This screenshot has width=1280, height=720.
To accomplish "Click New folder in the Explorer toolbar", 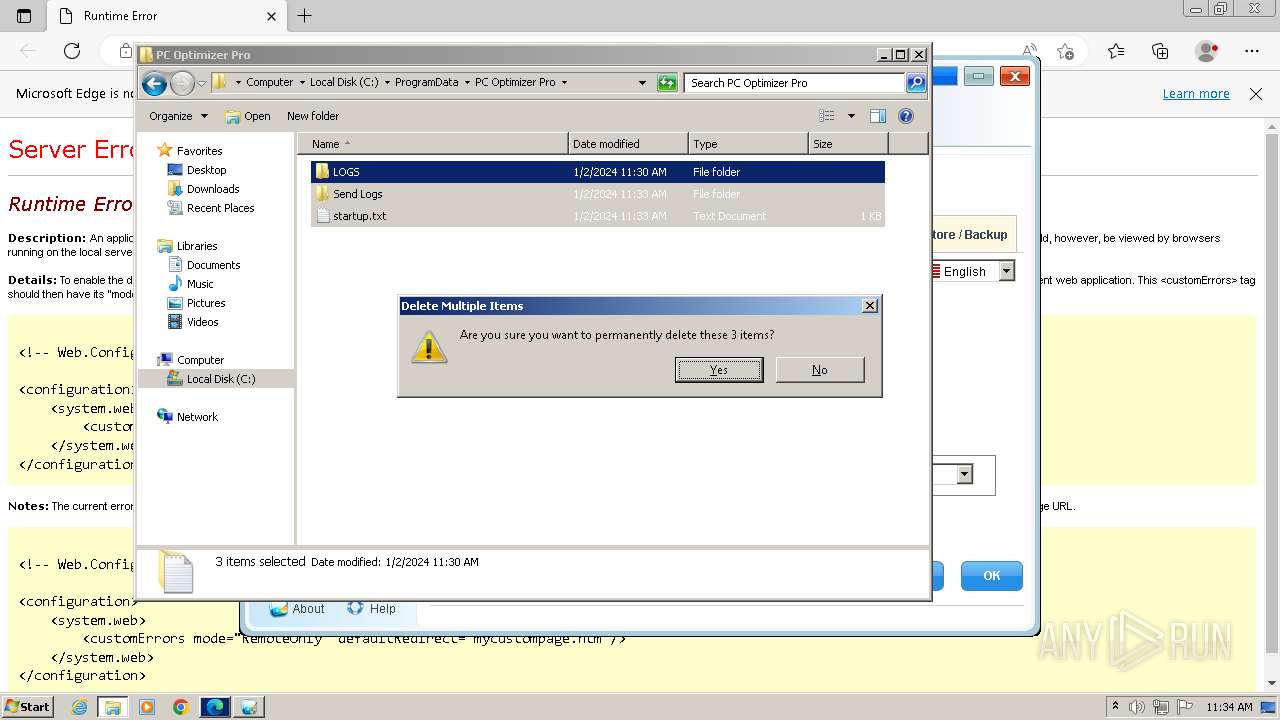I will pyautogui.click(x=313, y=116).
